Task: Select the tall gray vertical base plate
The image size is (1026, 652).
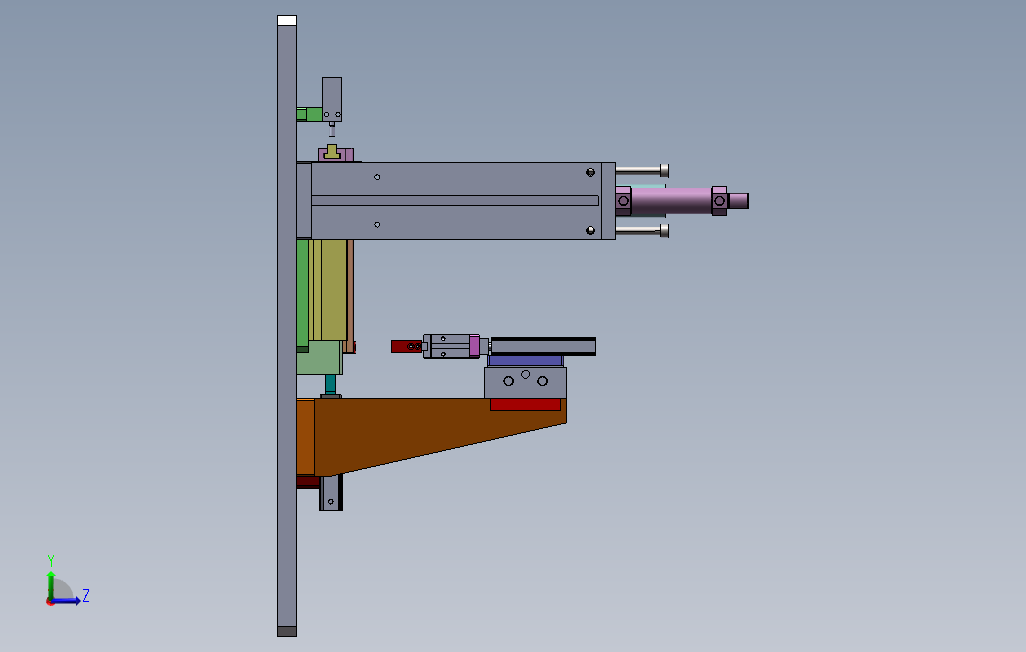Action: pyautogui.click(x=287, y=327)
